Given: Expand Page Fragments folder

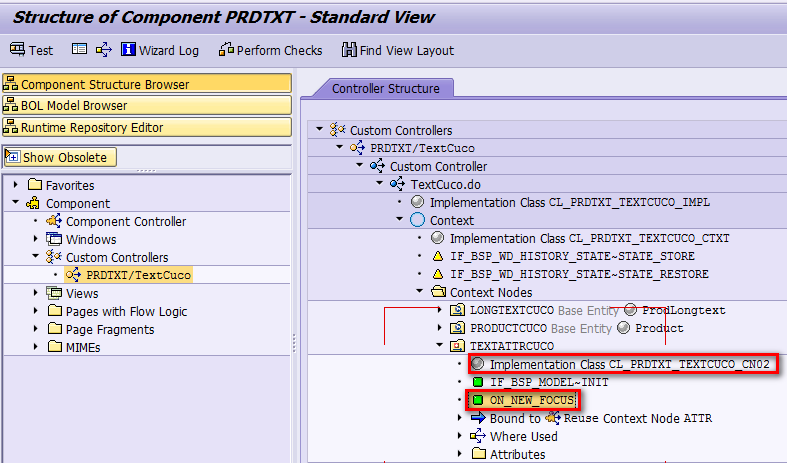Looking at the screenshot, I should (x=36, y=329).
